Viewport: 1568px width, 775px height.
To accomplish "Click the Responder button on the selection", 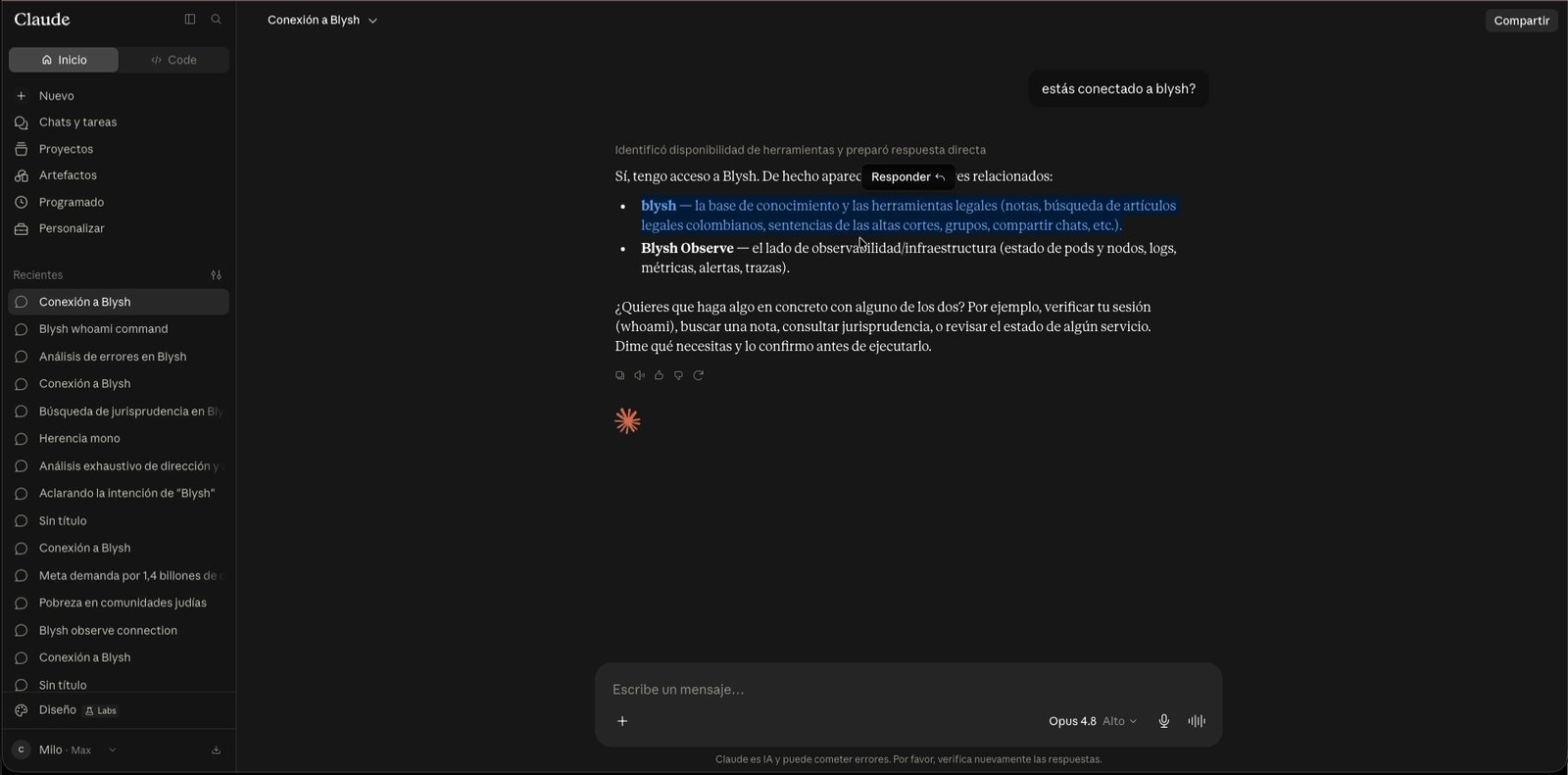I will pos(907,177).
